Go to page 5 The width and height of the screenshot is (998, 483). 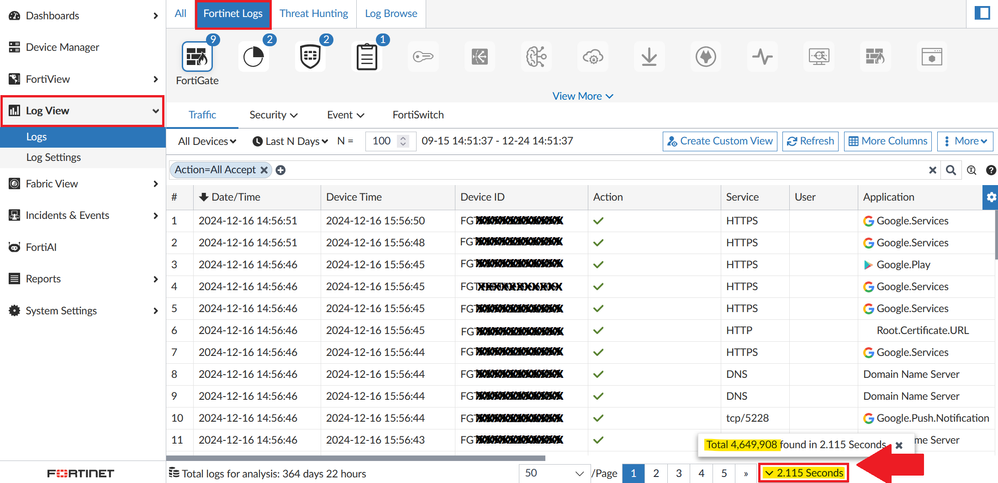[x=724, y=473]
